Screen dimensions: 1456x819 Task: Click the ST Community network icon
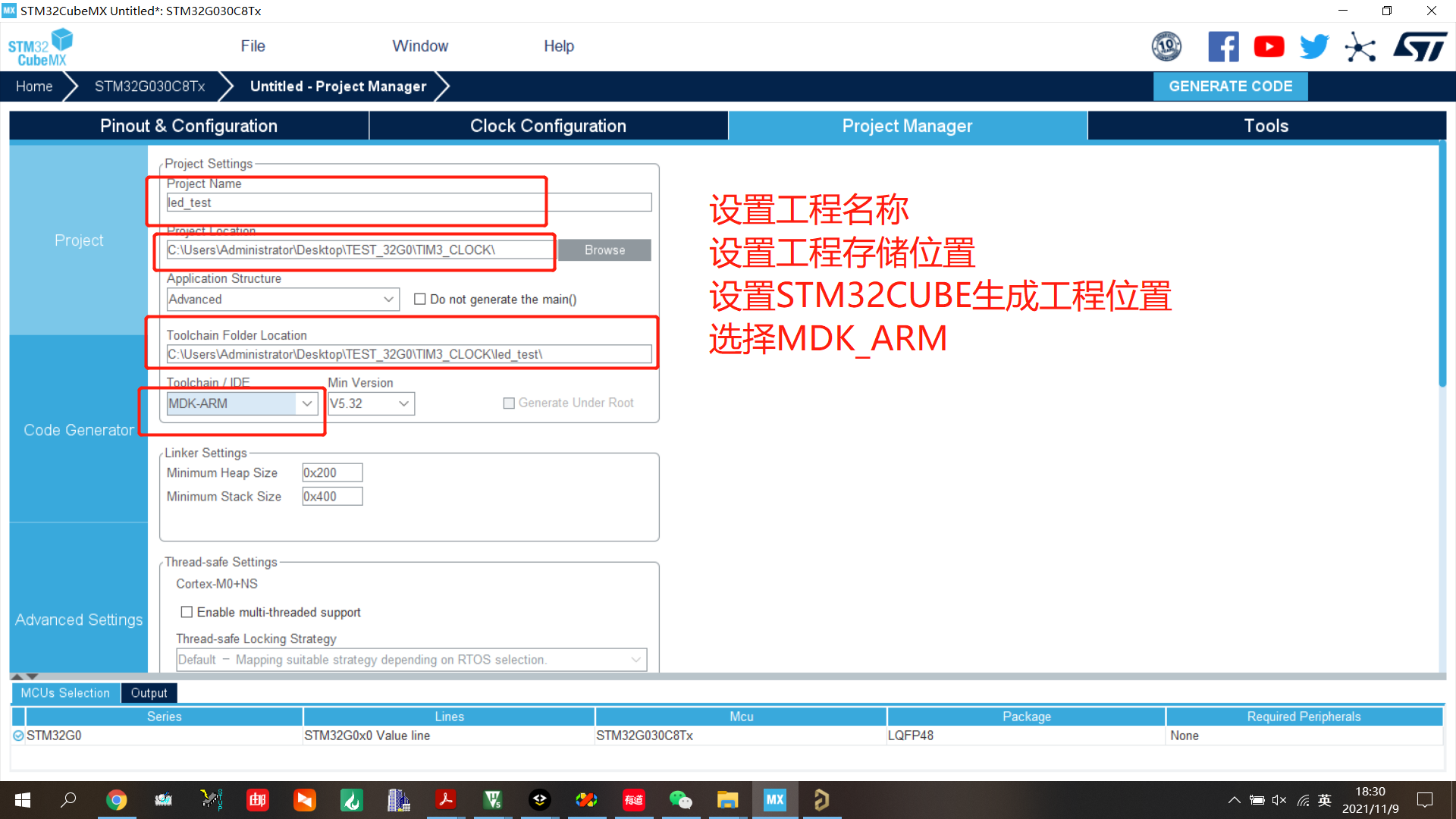point(1360,46)
